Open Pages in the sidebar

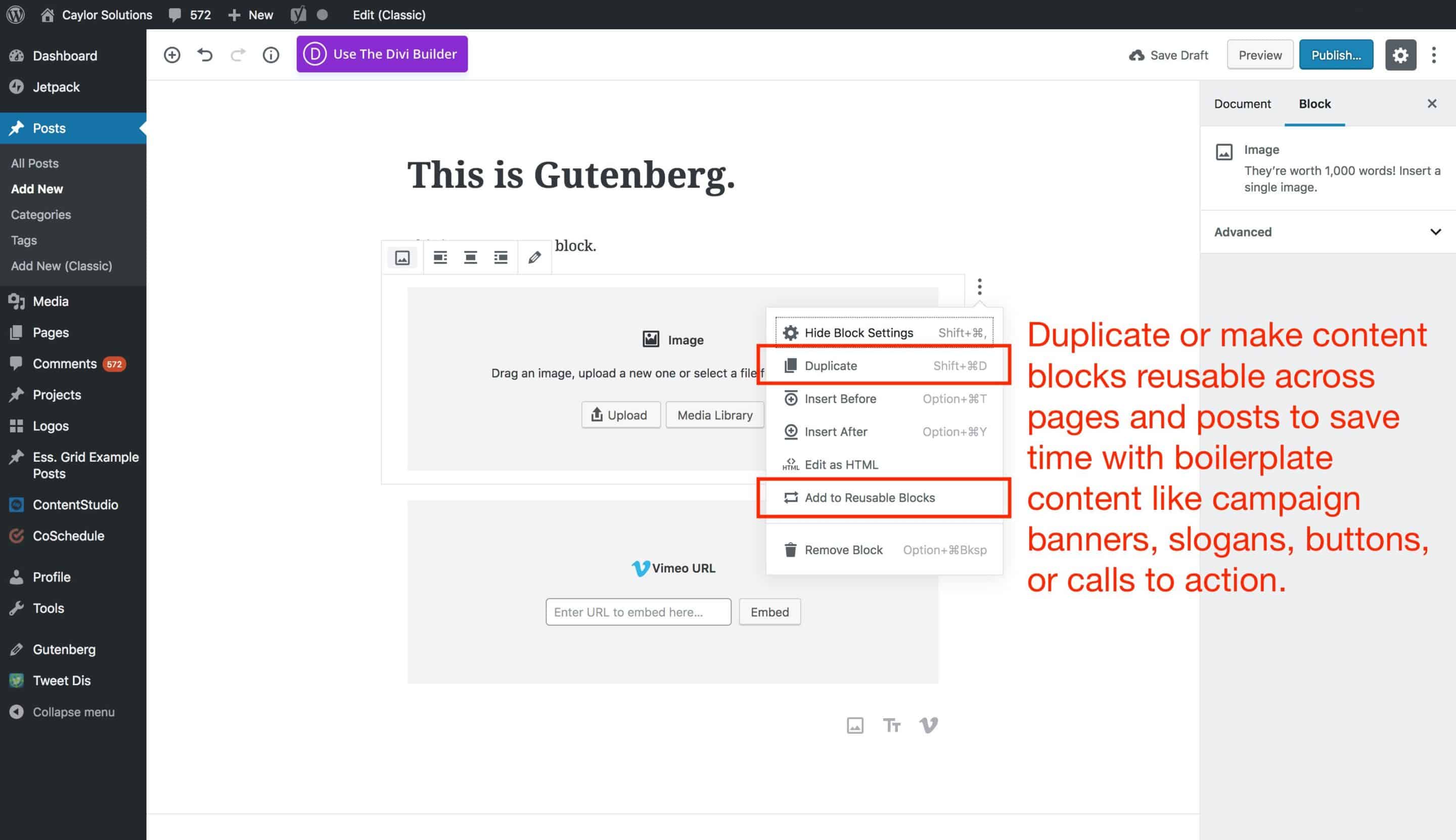coord(73,332)
